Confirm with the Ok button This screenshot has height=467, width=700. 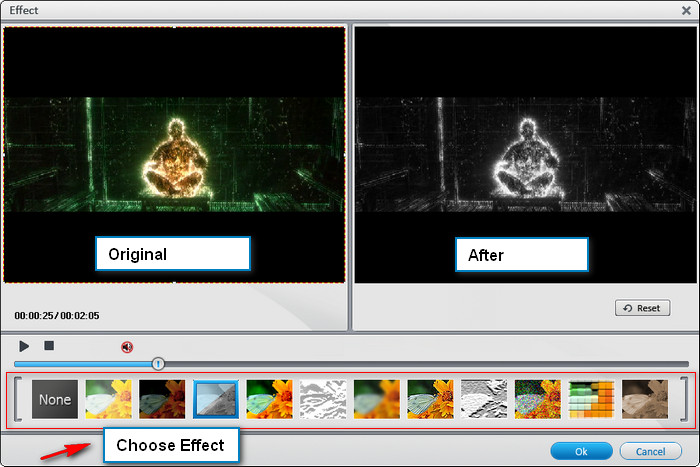pyautogui.click(x=581, y=451)
